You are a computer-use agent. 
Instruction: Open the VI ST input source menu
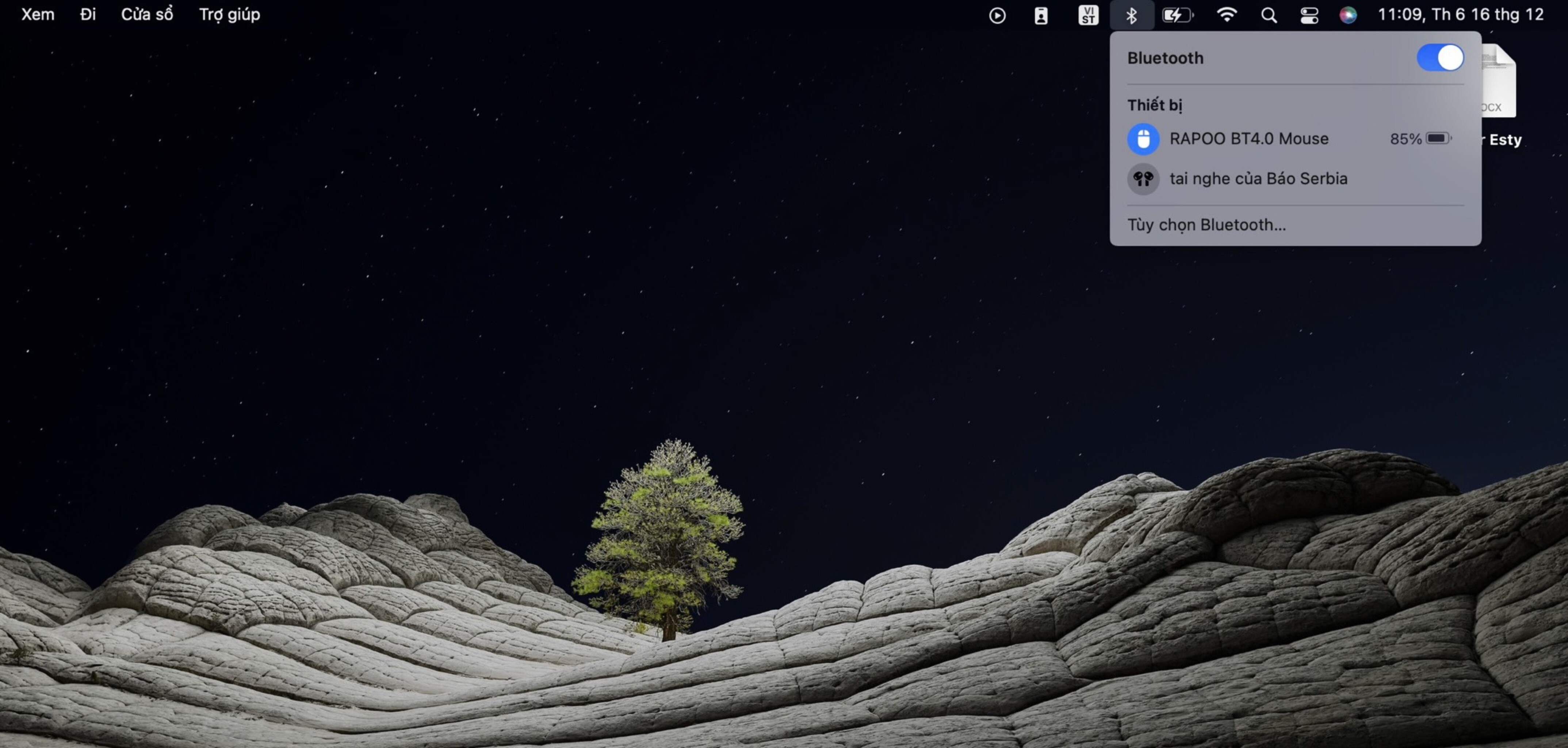(x=1088, y=15)
